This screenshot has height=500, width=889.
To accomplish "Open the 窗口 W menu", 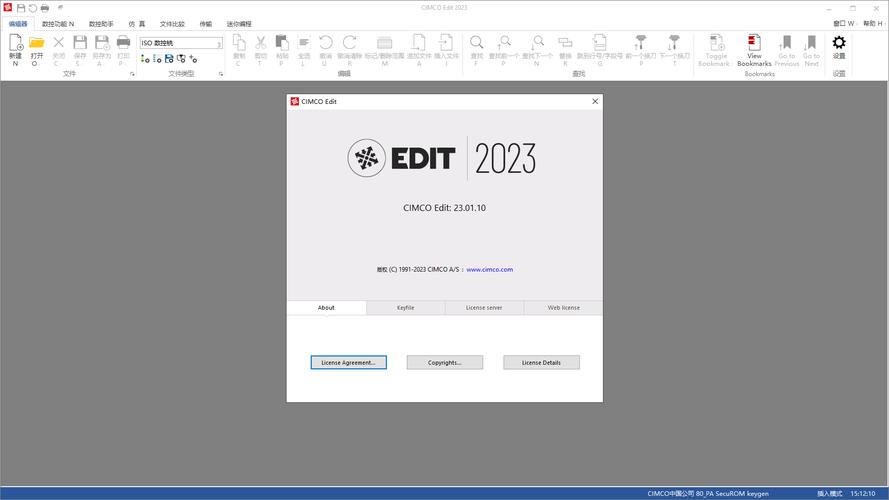I will pos(844,24).
